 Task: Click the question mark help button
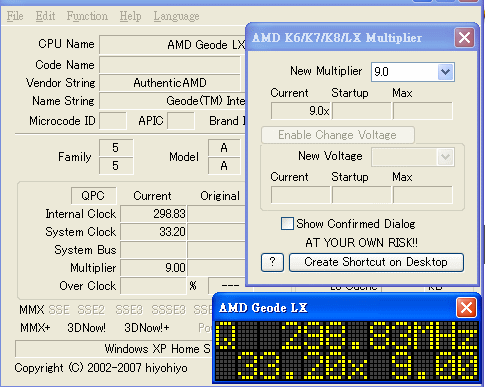[272, 262]
